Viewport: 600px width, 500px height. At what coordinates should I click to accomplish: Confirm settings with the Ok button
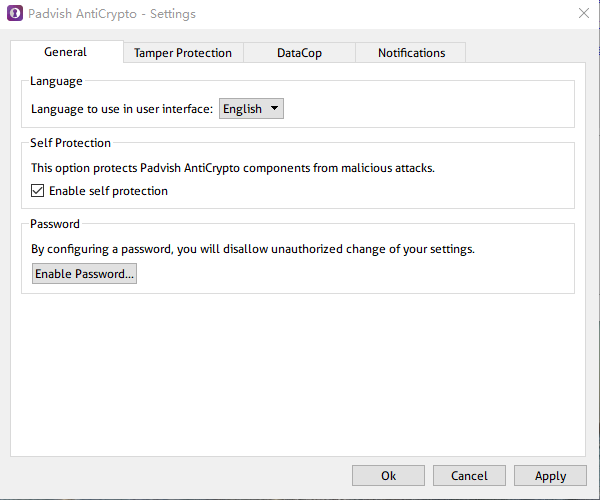click(x=388, y=476)
